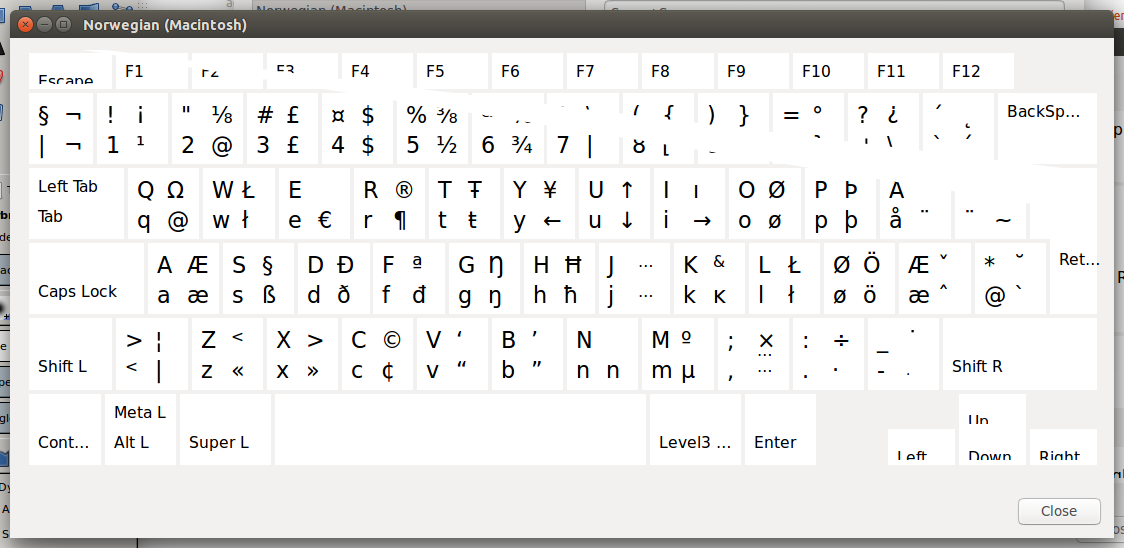Click the G key with eng symbol
The width and height of the screenshot is (1124, 548).
pyautogui.click(x=484, y=278)
